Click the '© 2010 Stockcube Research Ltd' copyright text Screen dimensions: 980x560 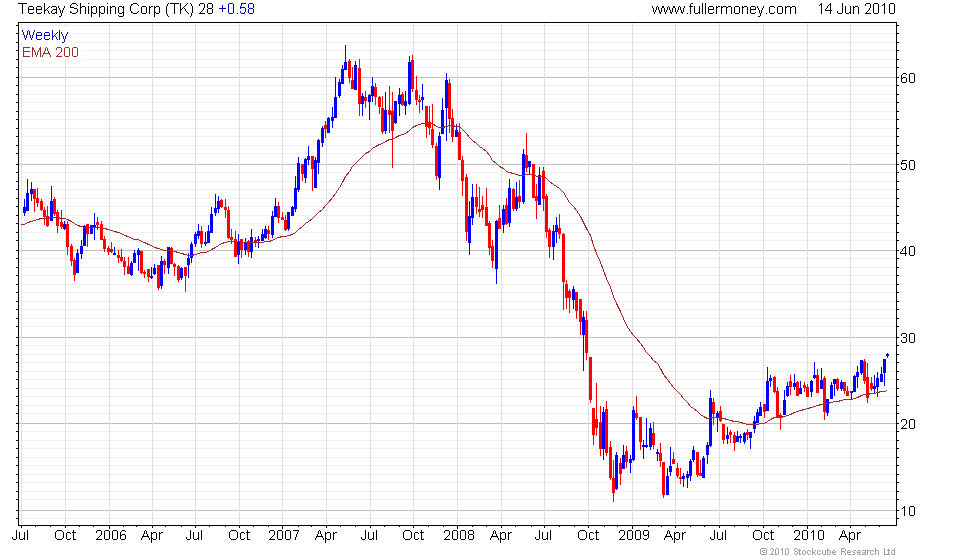tap(828, 552)
